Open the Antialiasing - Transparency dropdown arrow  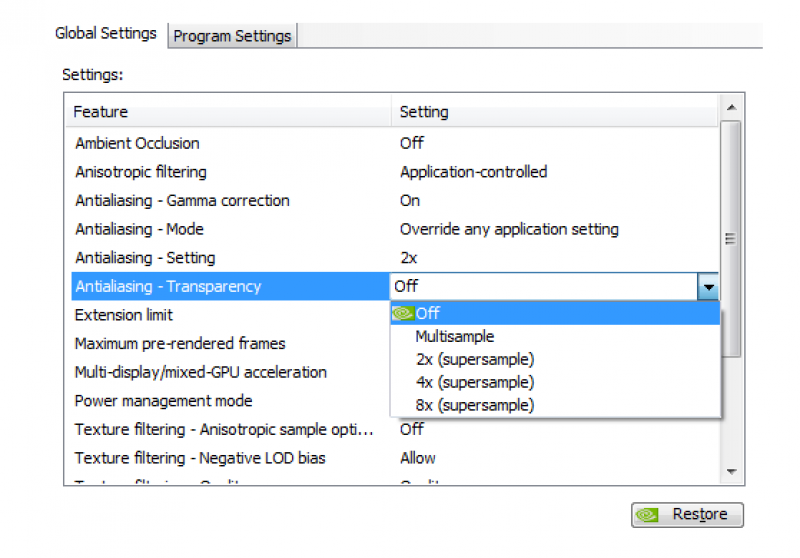pos(709,287)
